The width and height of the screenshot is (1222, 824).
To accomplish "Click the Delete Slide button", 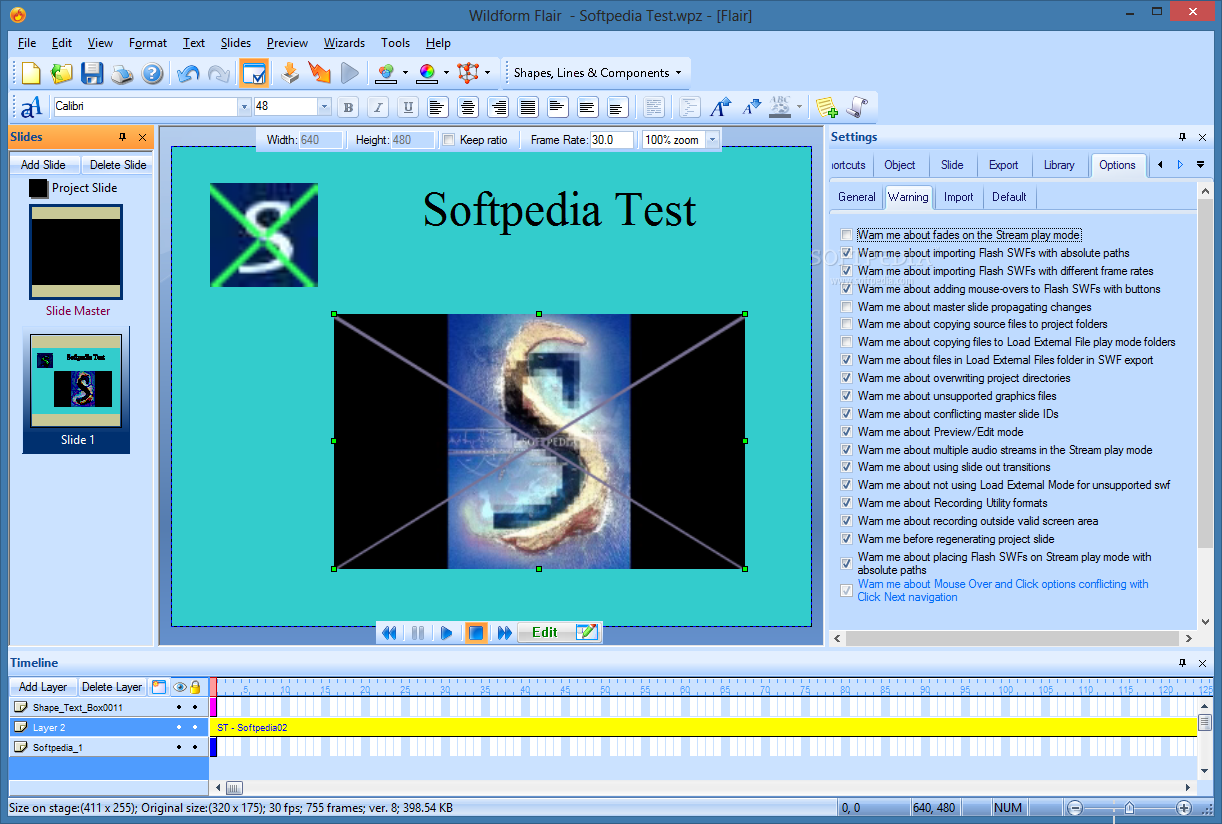I will point(118,165).
